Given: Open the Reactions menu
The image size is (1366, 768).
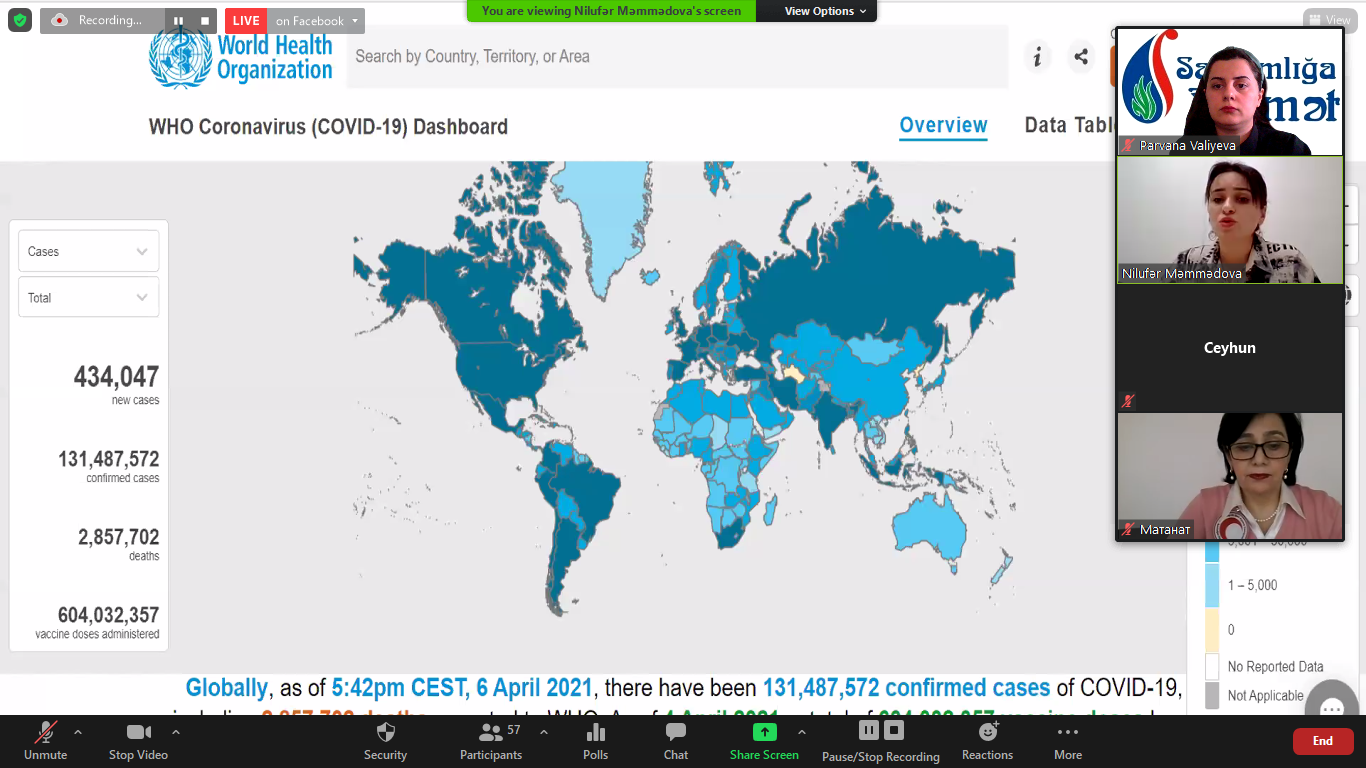Looking at the screenshot, I should click(x=987, y=741).
